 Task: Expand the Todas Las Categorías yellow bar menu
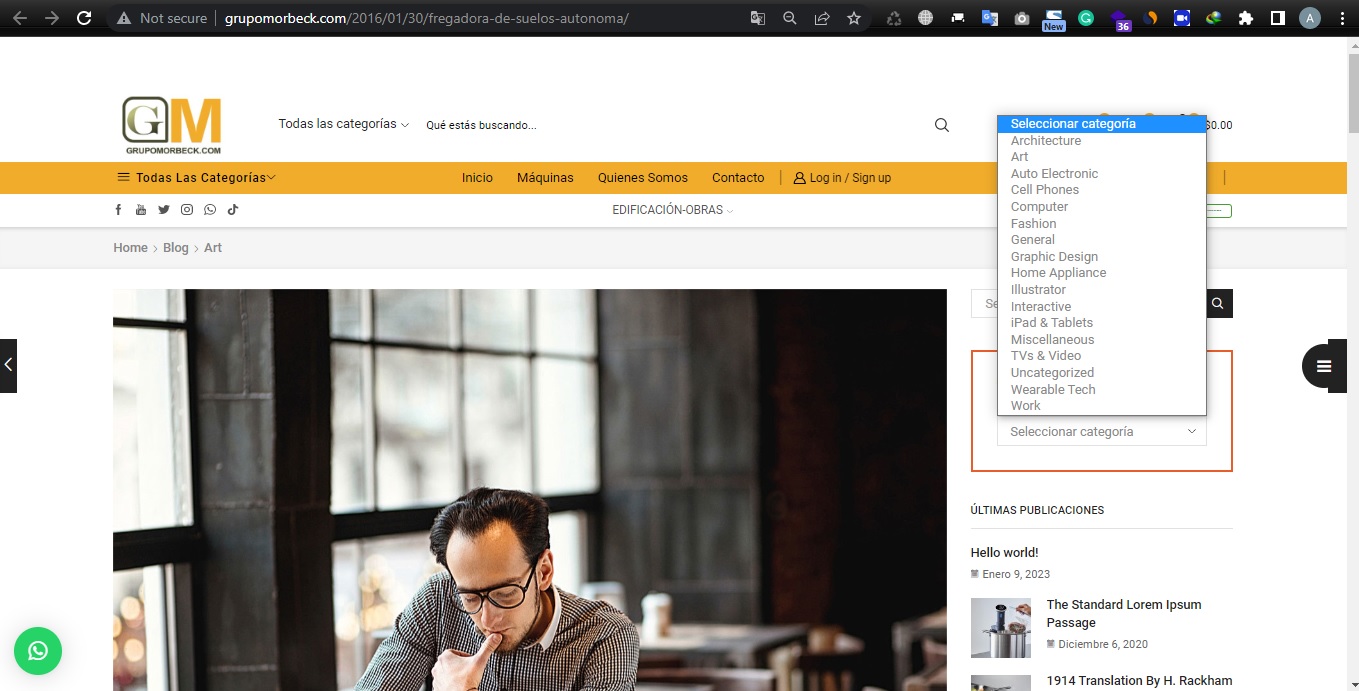[196, 178]
